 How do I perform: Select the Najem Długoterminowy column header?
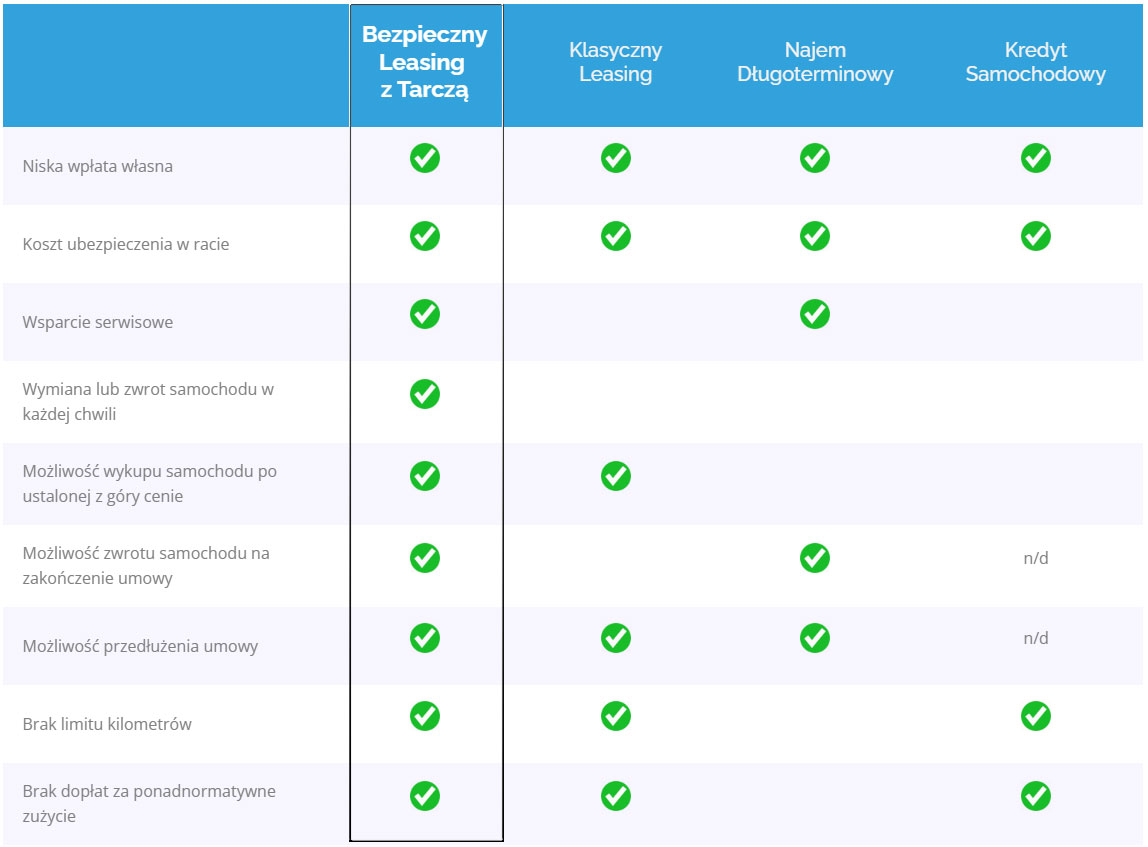[x=815, y=62]
